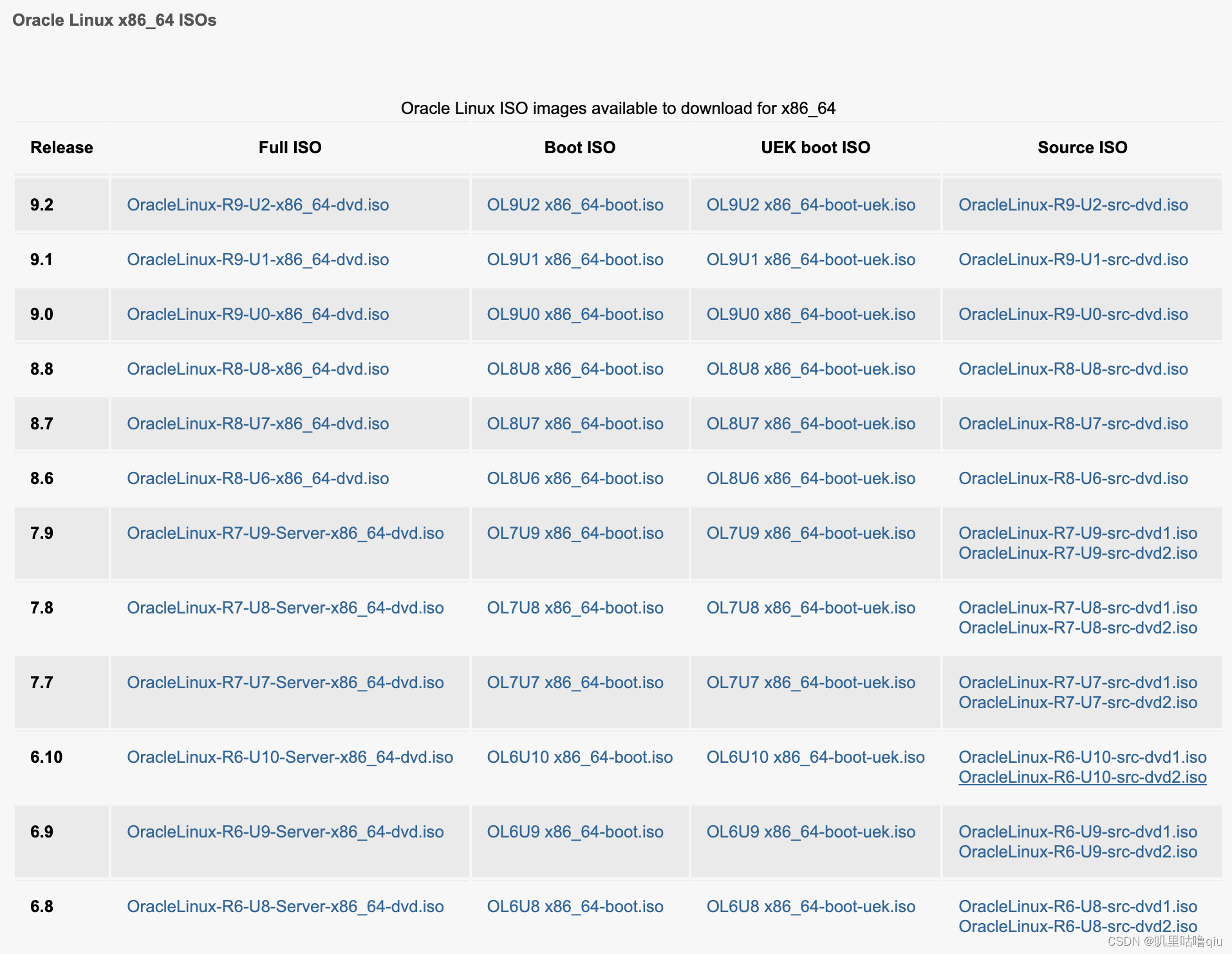
Task: Download OL7U8 x86_64-boot.iso
Action: pyautogui.click(x=575, y=608)
